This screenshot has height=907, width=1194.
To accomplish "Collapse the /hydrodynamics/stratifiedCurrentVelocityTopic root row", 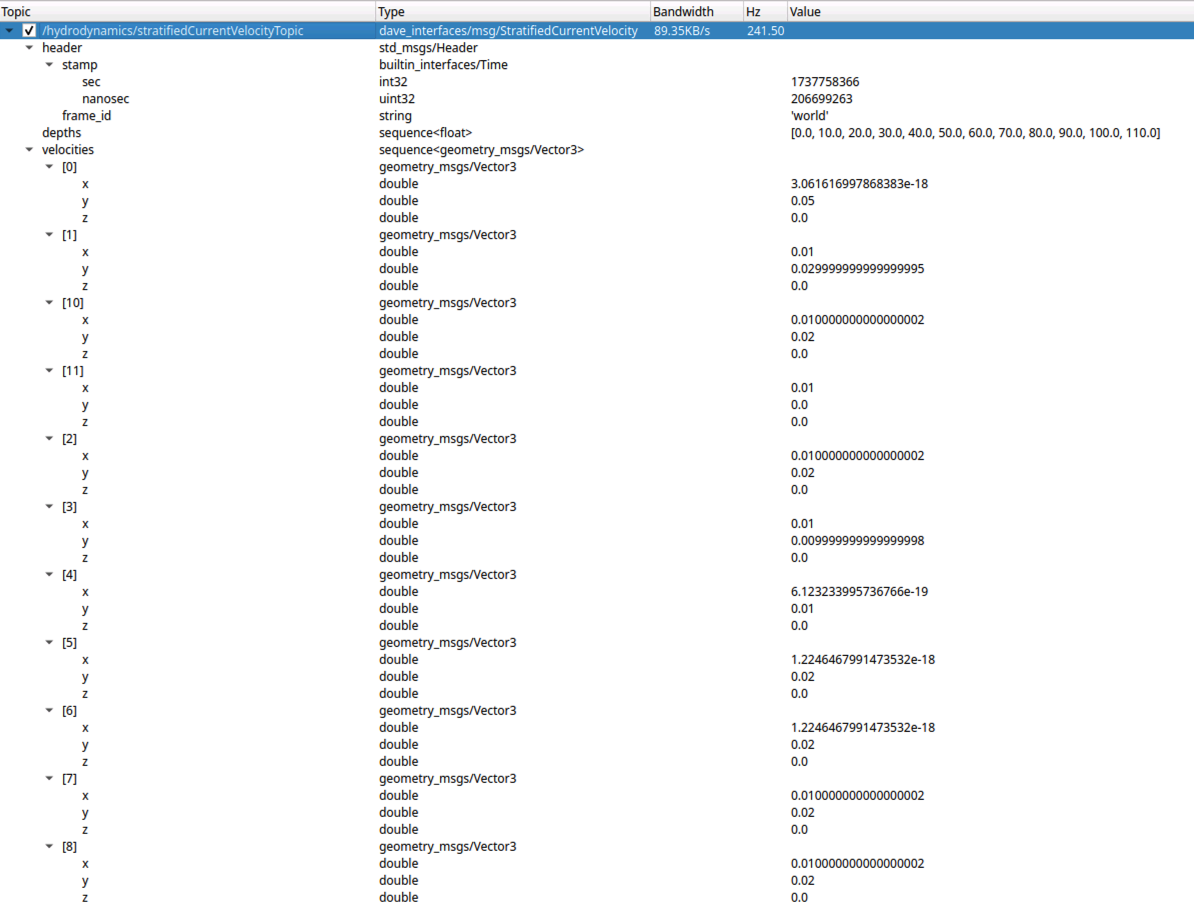I will 9,30.
